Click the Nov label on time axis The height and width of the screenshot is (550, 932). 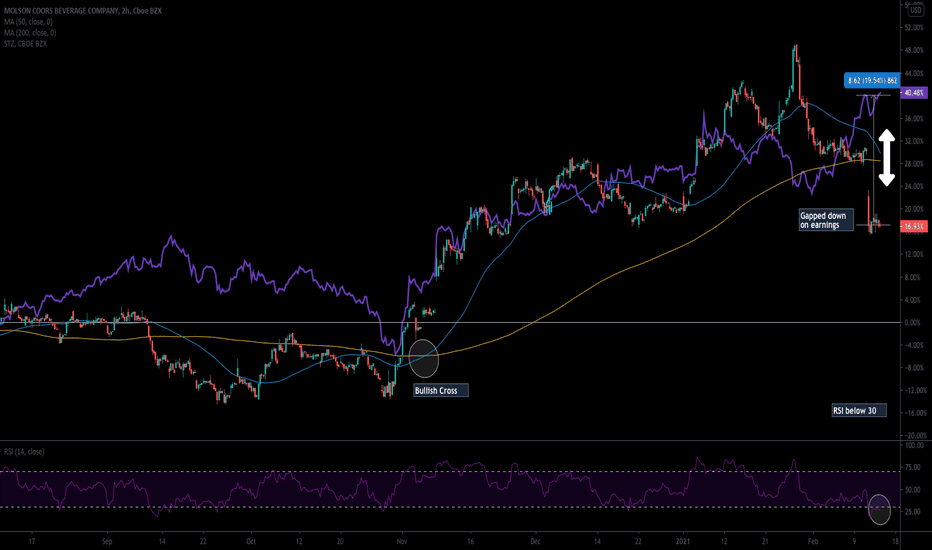tap(402, 542)
